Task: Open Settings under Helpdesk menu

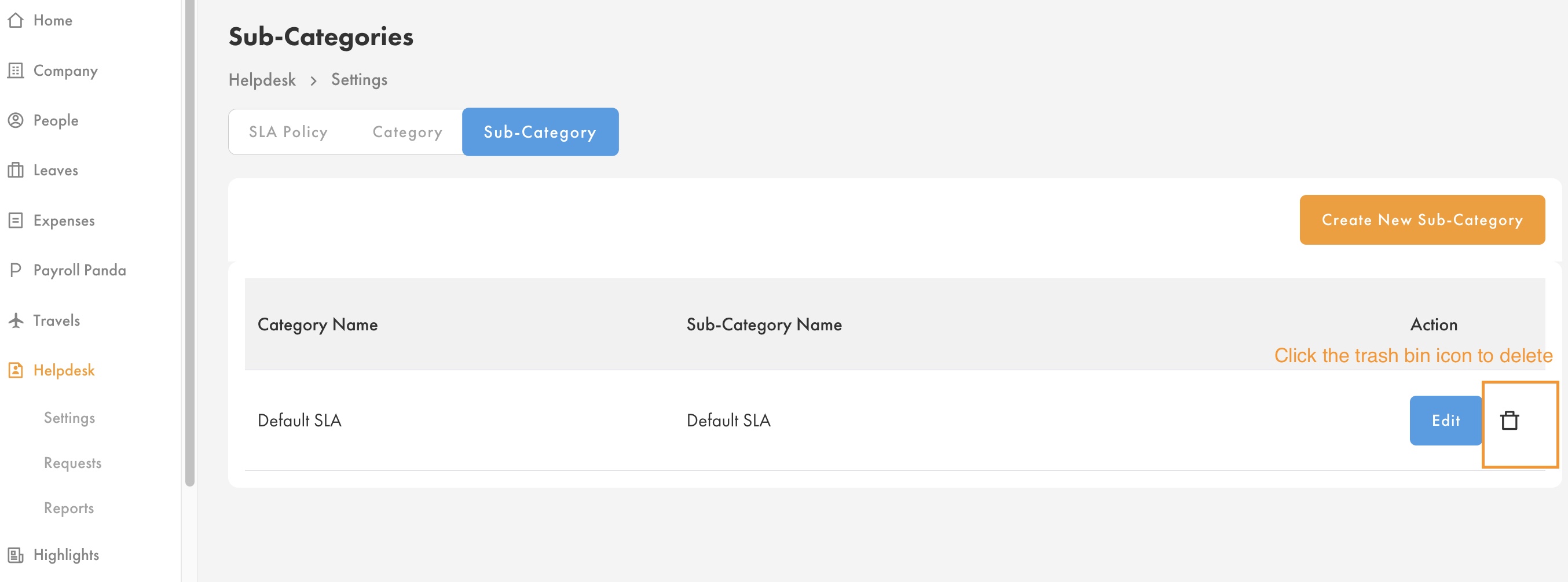Action: coord(69,418)
